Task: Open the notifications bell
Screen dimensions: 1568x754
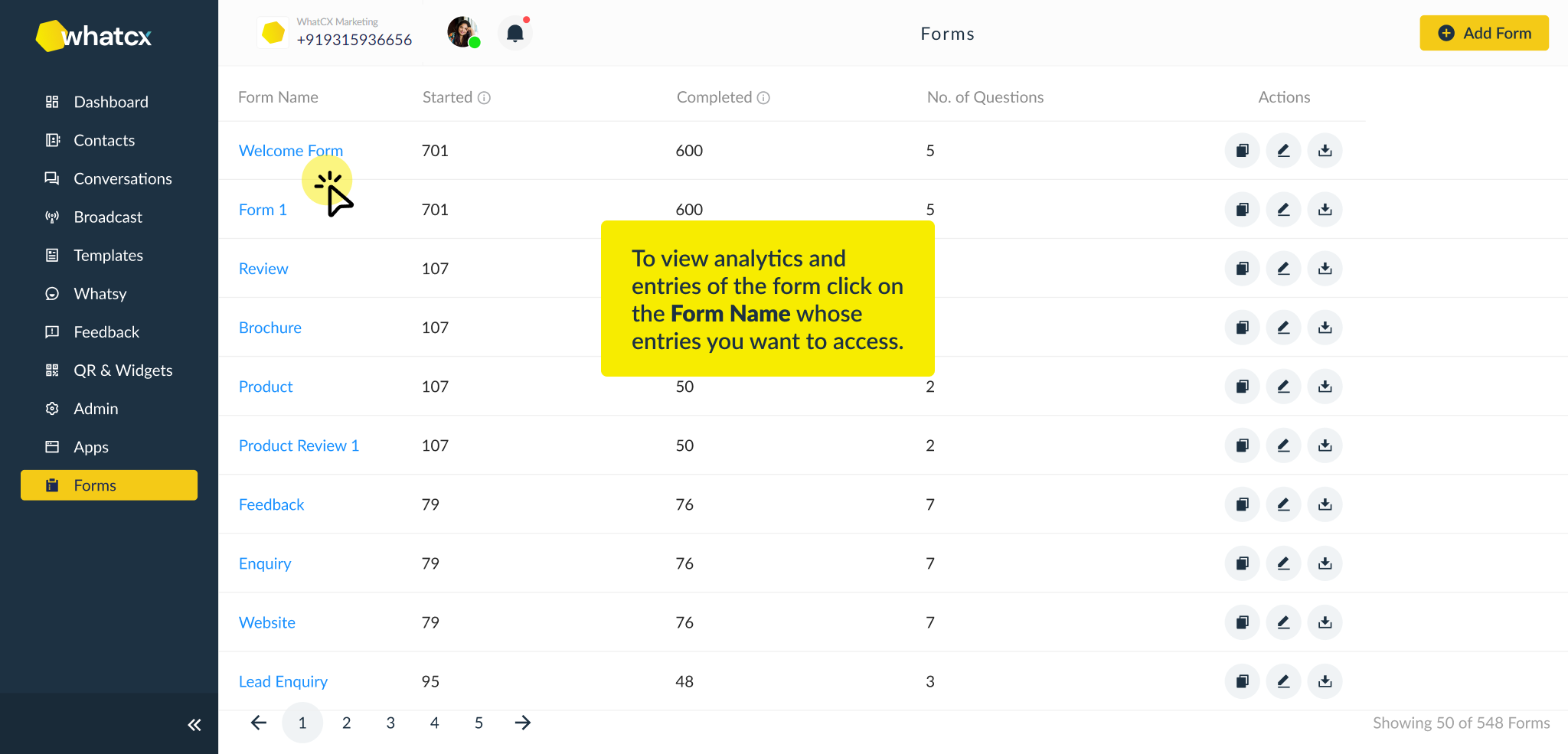Action: pyautogui.click(x=514, y=32)
